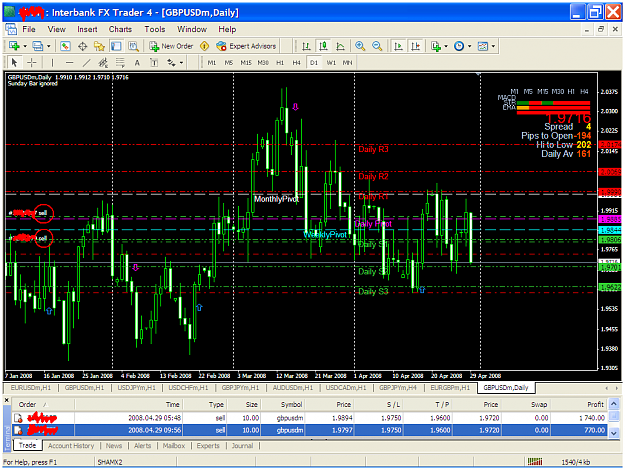Select the text A tool
Screen dimensions: 625x470
137,63
